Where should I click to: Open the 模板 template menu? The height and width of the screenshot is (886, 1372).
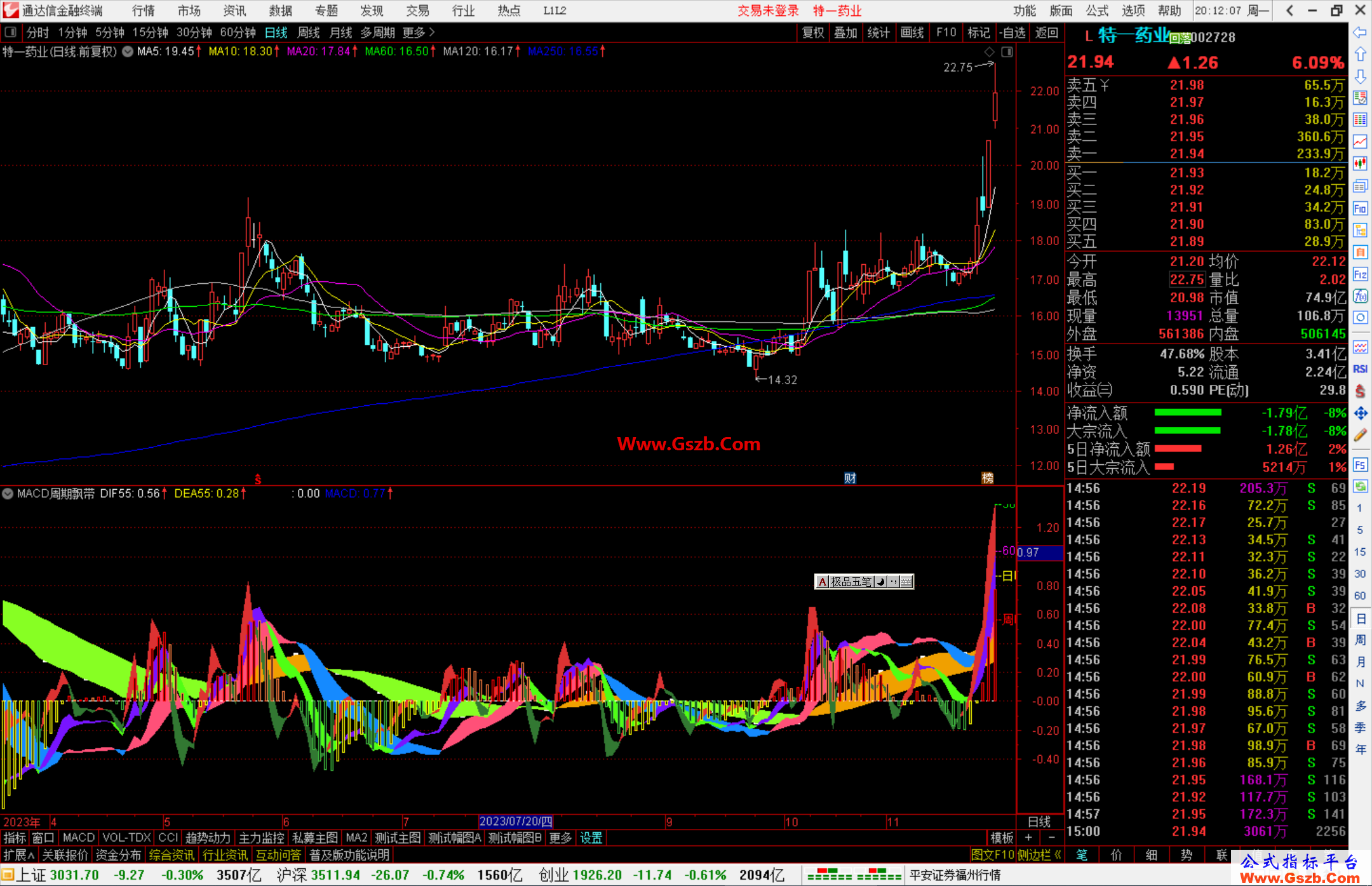point(1002,838)
